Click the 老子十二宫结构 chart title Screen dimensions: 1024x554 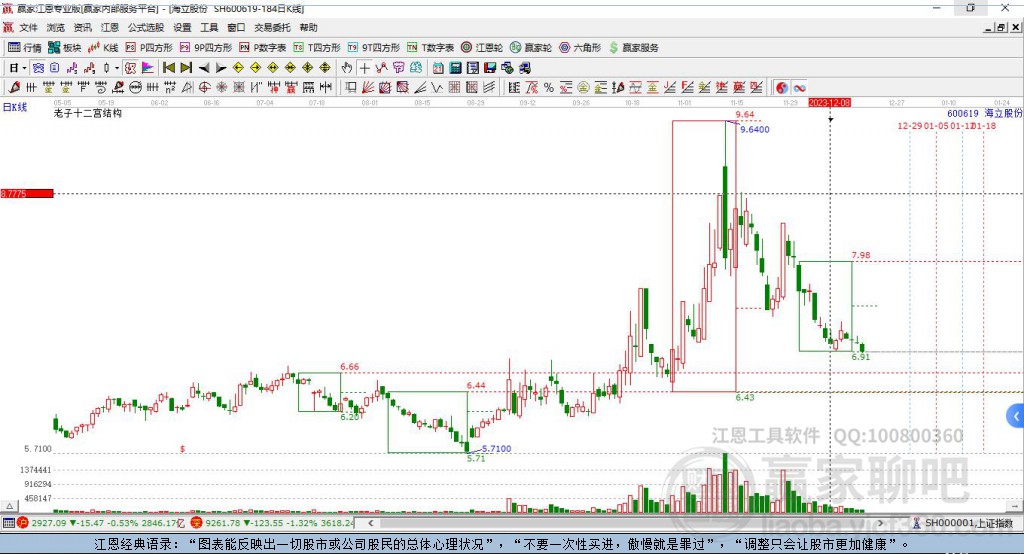point(88,114)
